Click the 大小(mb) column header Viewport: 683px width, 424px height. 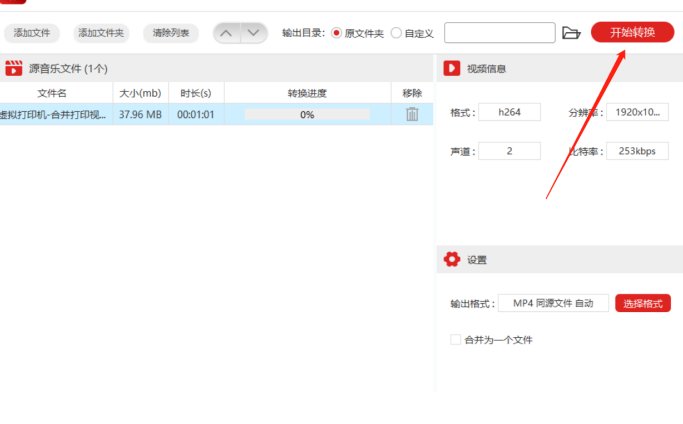(x=140, y=93)
